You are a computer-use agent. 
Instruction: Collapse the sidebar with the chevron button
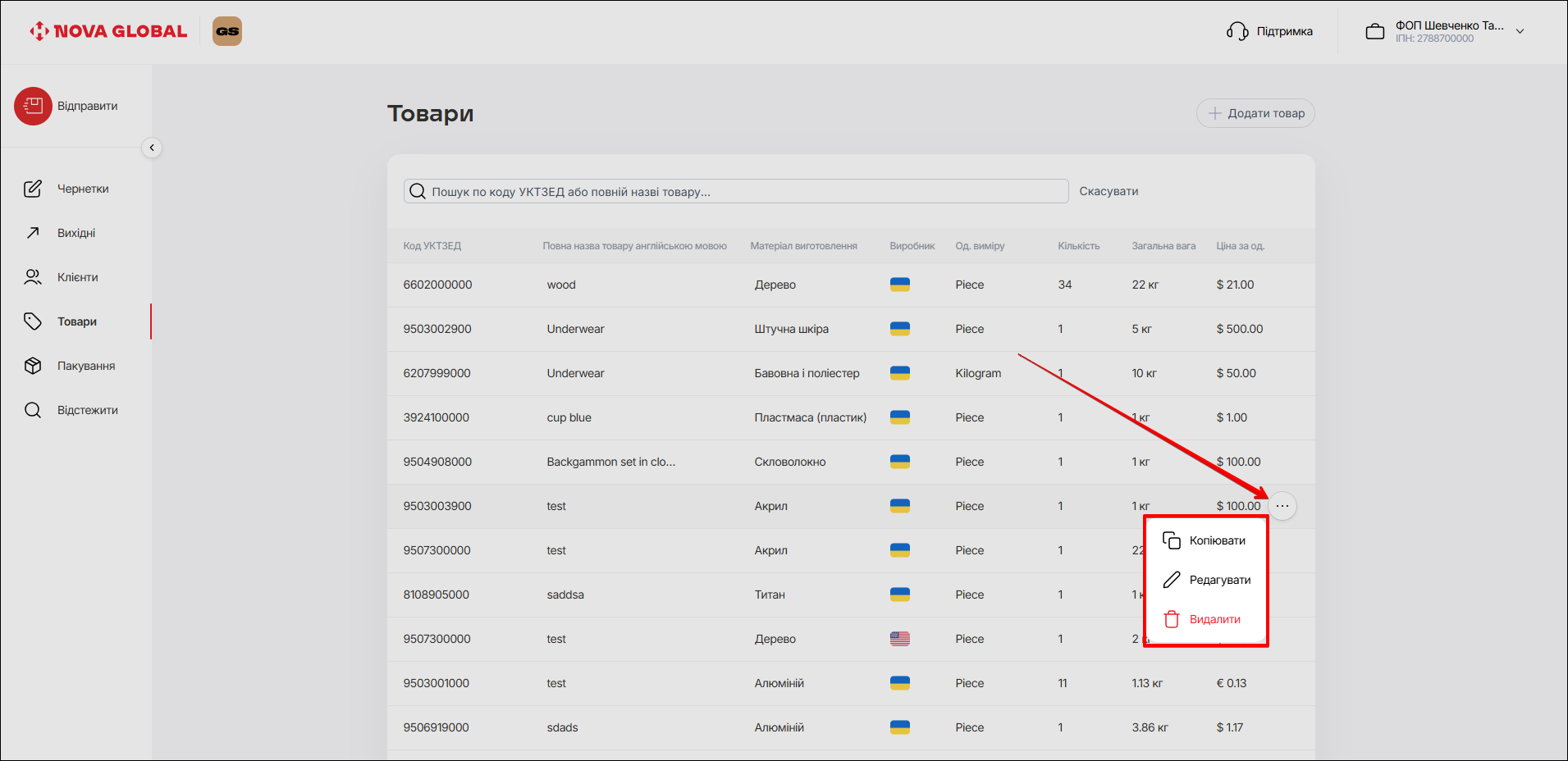pos(152,148)
